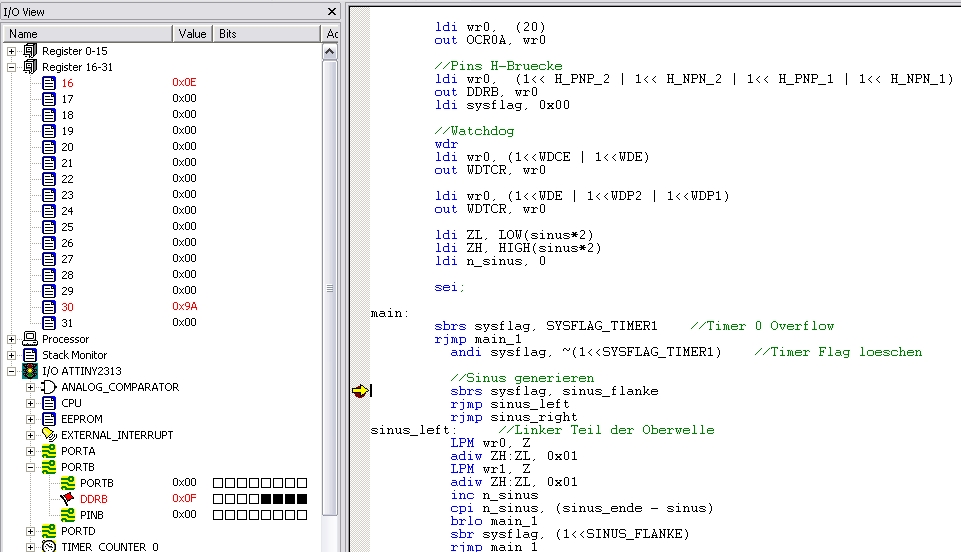Toggle bit 7 of DDRB register
961x552 pixels.
tap(218, 499)
